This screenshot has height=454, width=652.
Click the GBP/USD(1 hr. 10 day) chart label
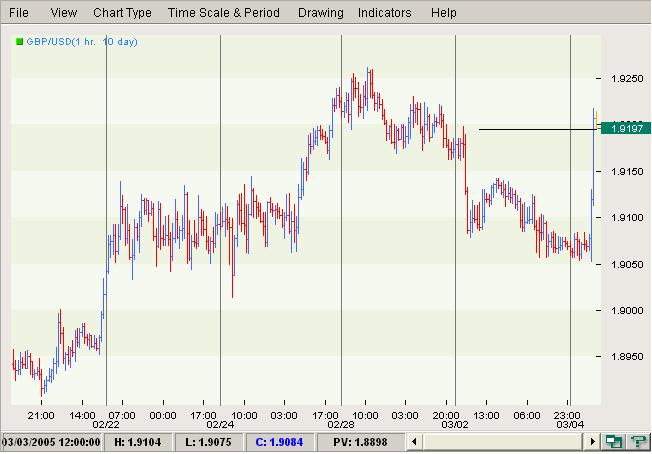pos(82,42)
